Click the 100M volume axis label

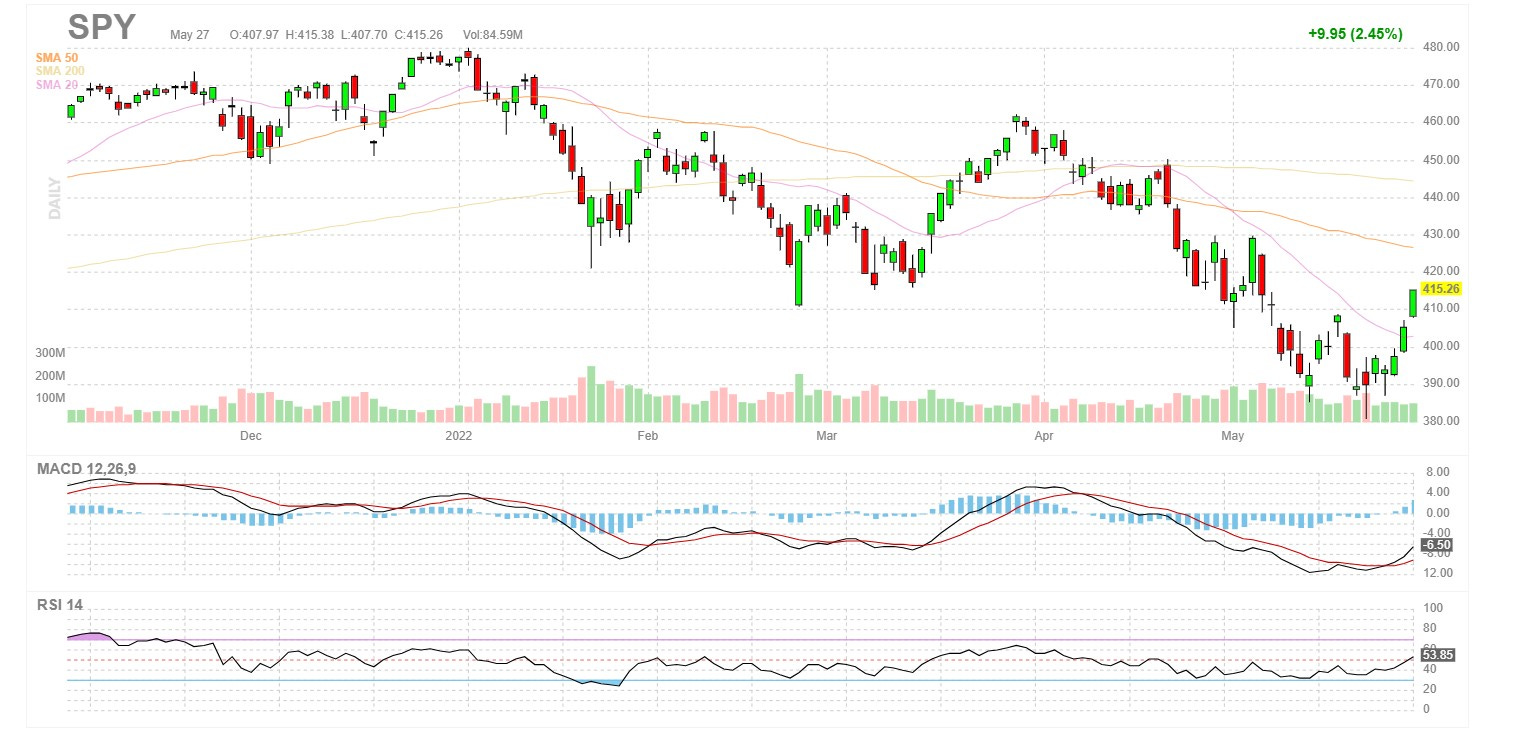point(52,398)
